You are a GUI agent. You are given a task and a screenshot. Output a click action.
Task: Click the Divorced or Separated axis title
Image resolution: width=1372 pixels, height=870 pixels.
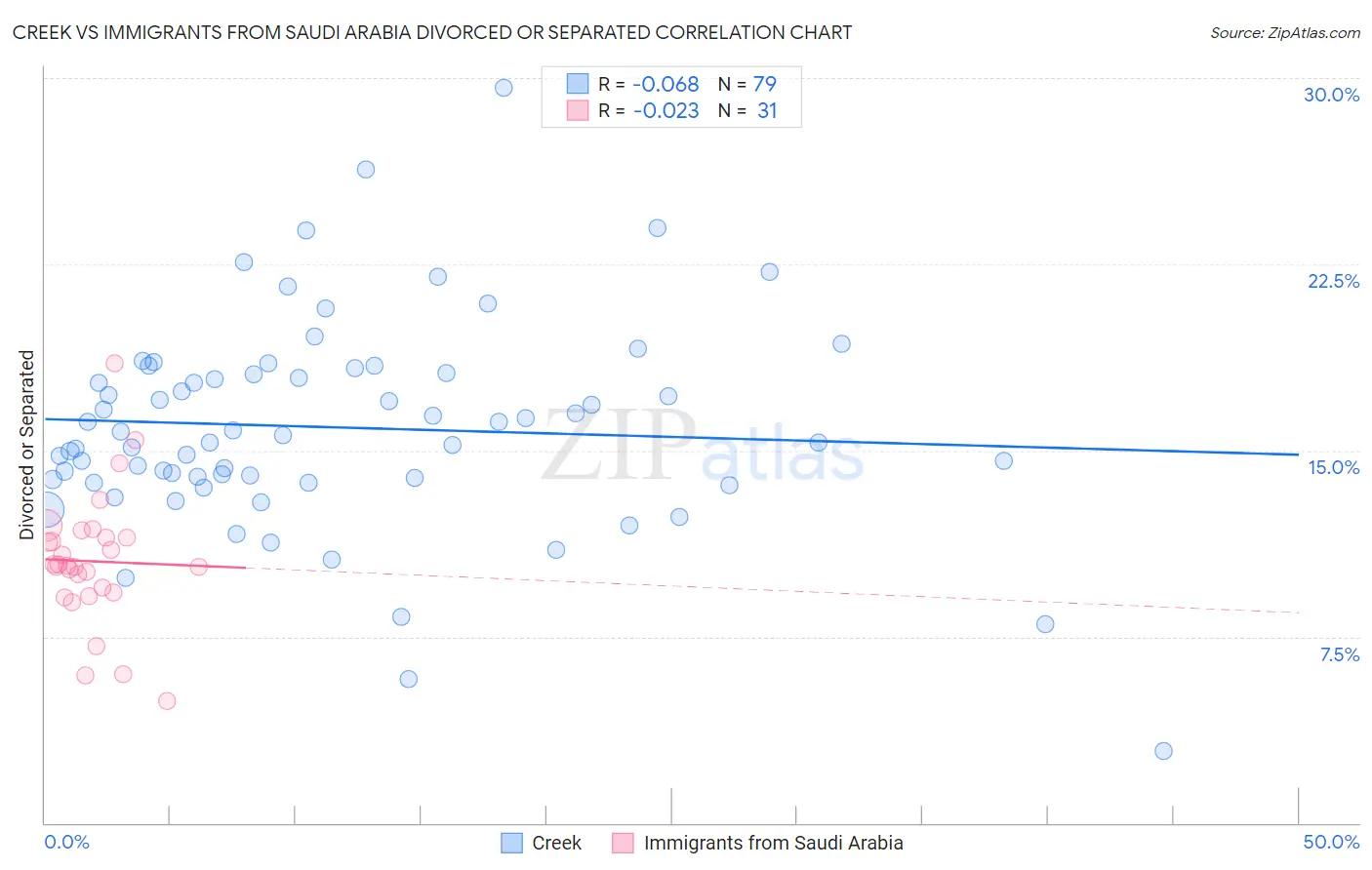point(26,445)
